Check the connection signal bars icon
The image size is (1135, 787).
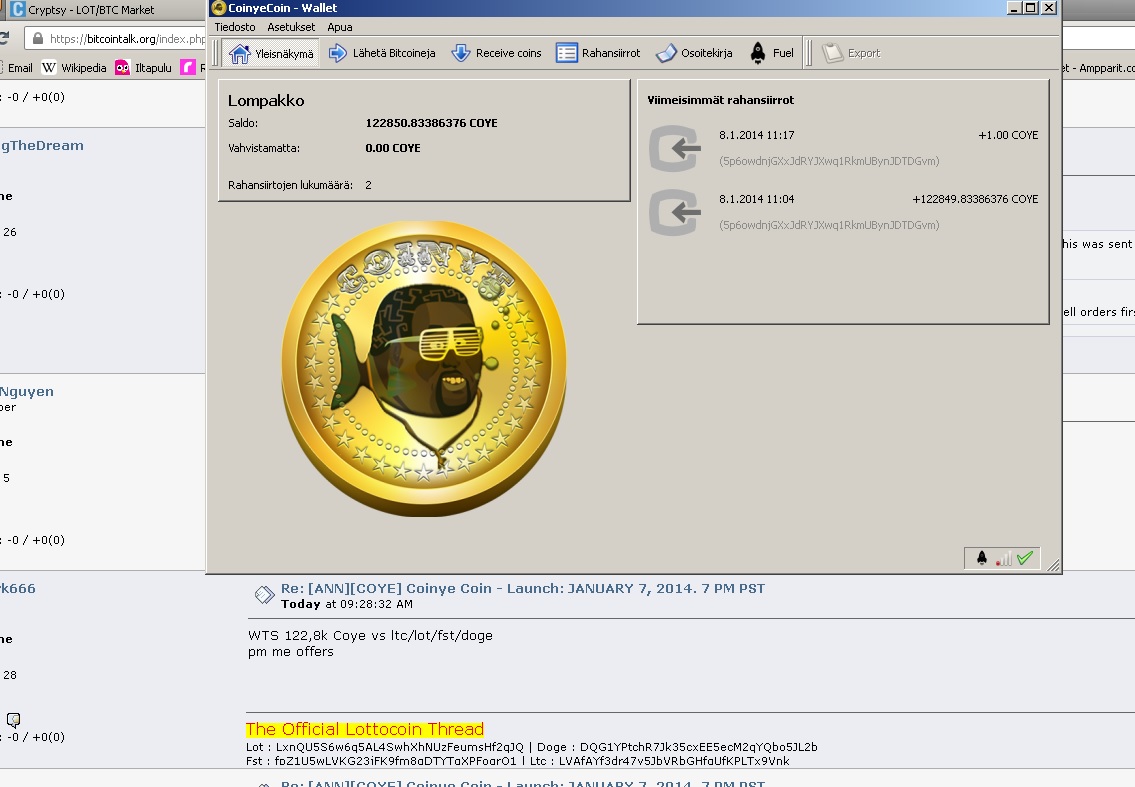click(1003, 558)
